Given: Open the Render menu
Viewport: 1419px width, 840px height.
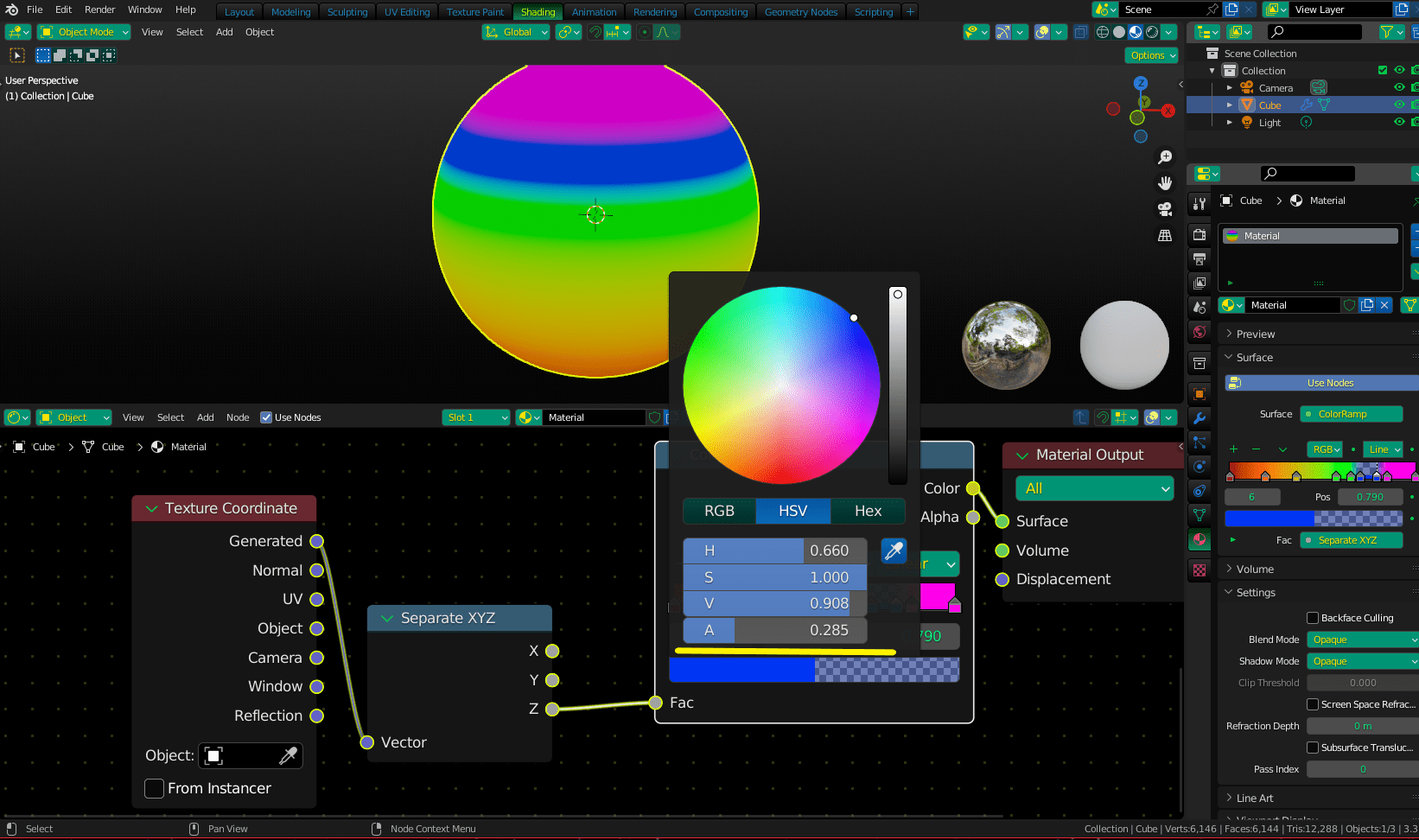Looking at the screenshot, I should pyautogui.click(x=99, y=10).
